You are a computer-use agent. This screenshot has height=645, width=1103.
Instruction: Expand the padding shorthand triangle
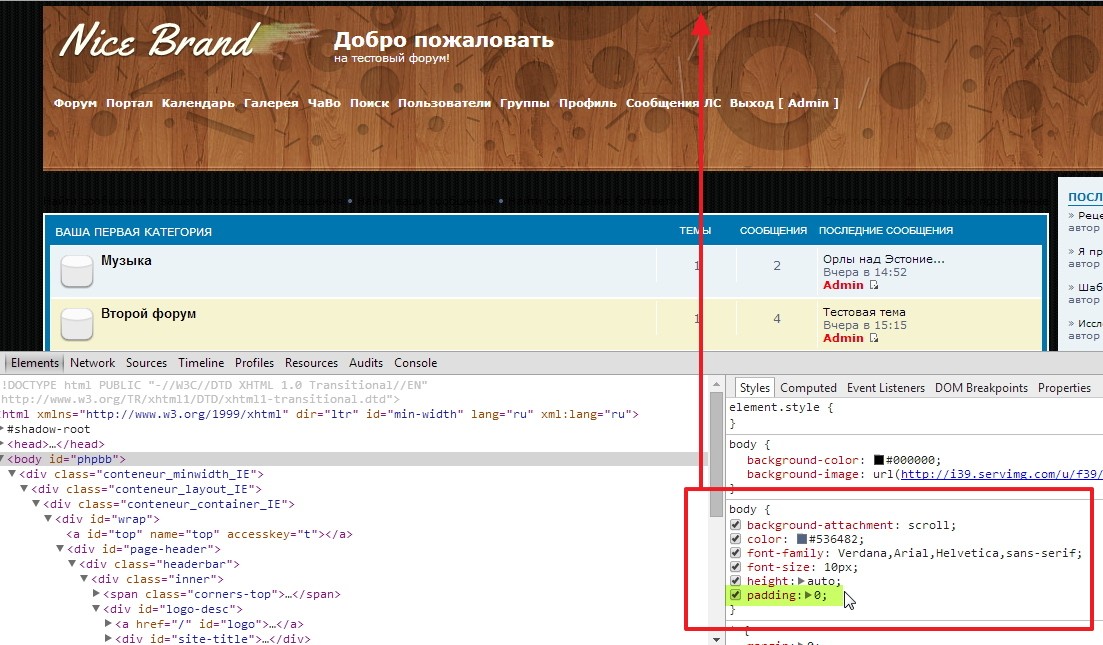pos(808,595)
